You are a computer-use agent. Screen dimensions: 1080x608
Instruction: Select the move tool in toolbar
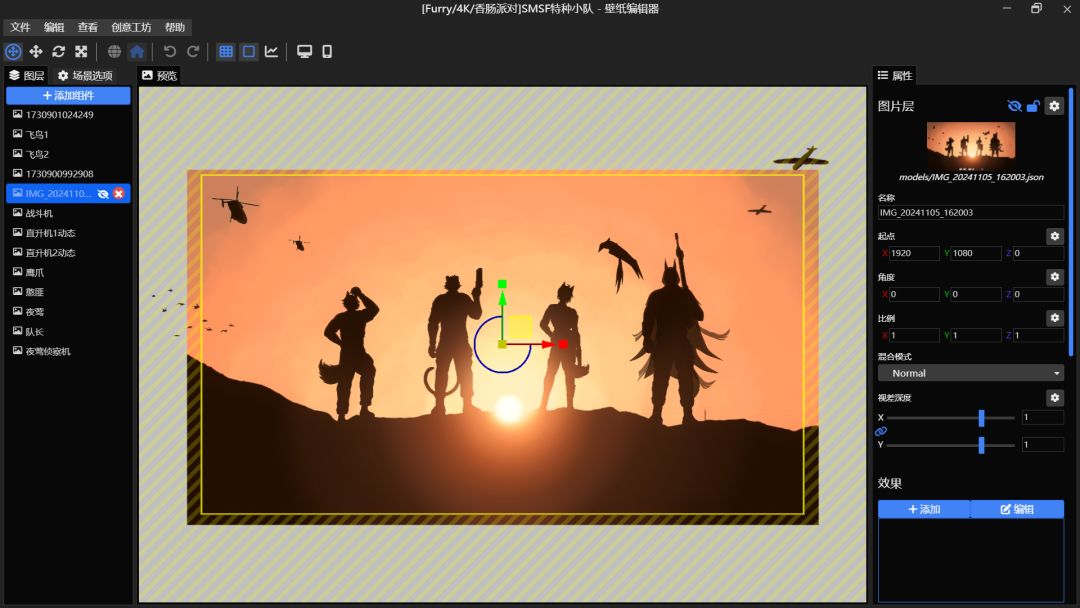tap(36, 51)
